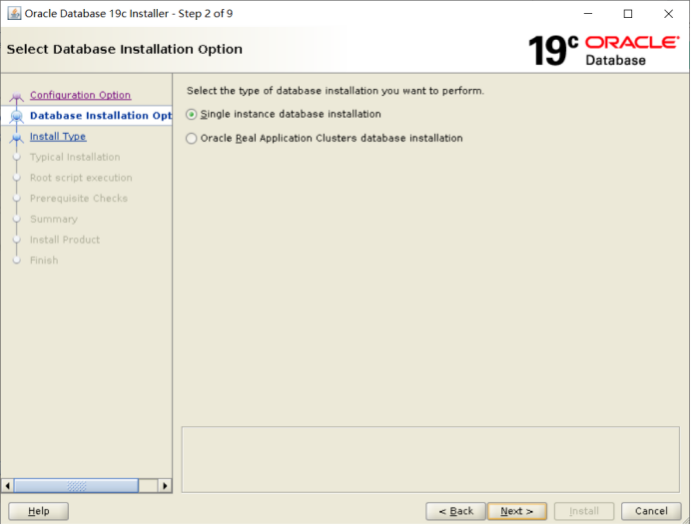
Task: Select Database Installation Option step in sidebar
Action: [x=101, y=116]
